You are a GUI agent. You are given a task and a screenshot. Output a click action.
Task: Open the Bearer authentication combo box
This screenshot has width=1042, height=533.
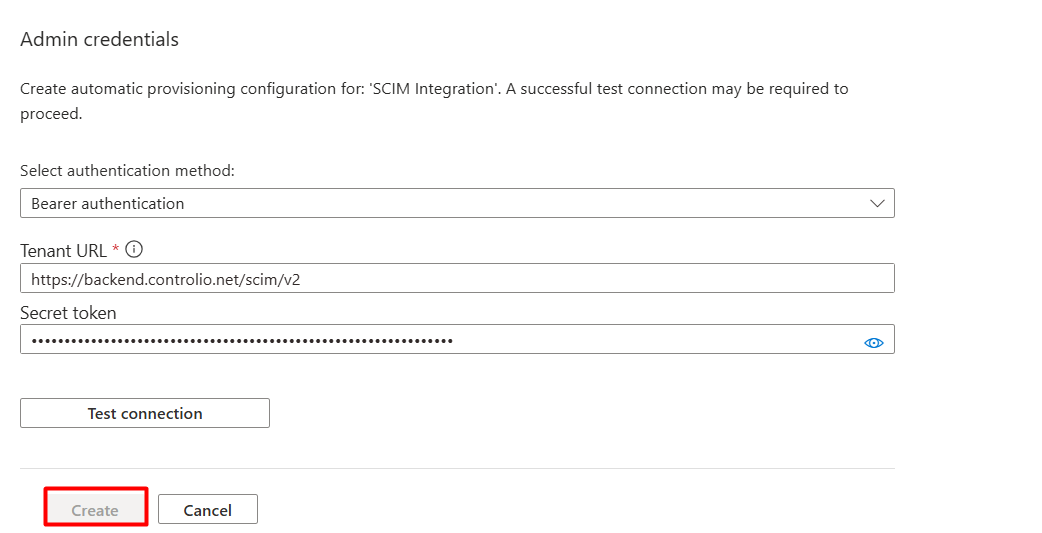click(457, 203)
